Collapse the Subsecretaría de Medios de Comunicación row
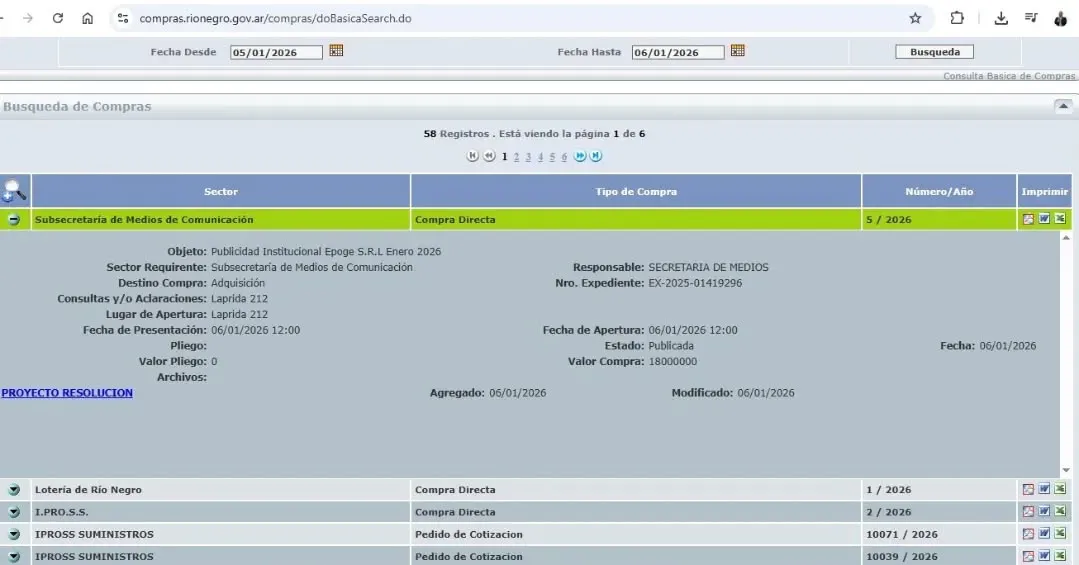 14,220
